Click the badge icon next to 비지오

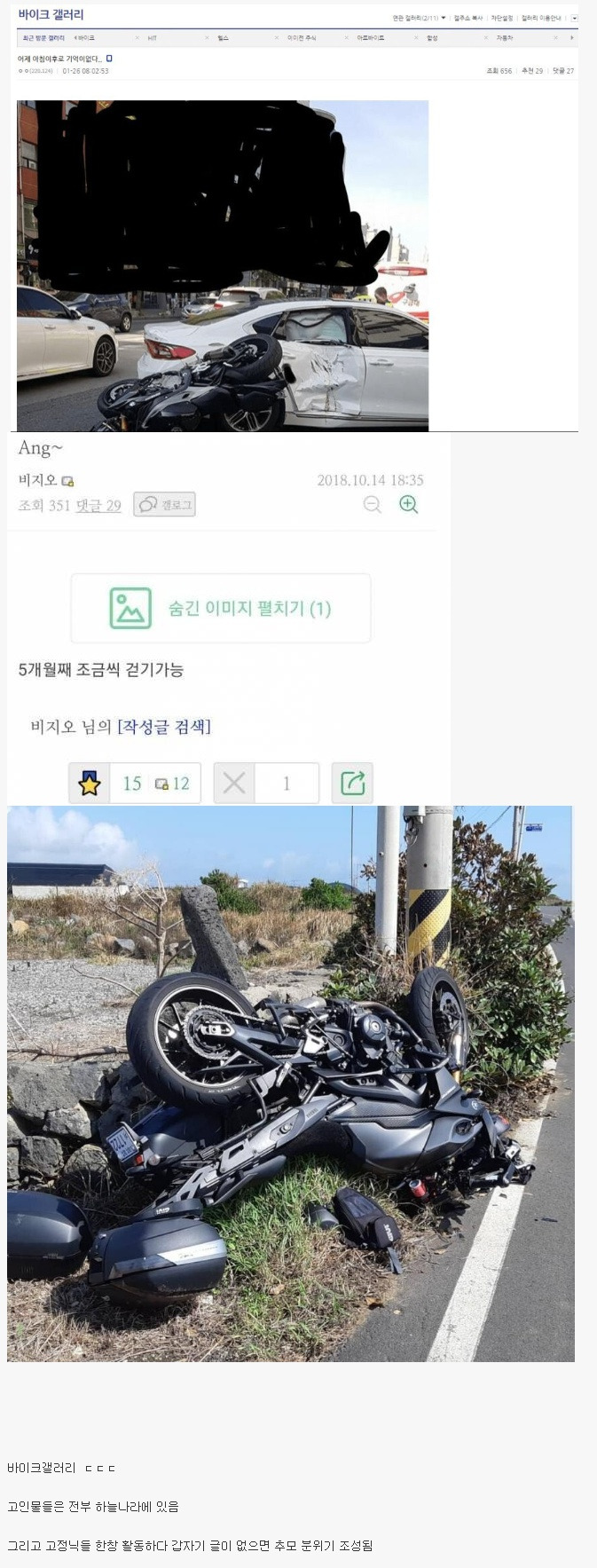[68, 481]
